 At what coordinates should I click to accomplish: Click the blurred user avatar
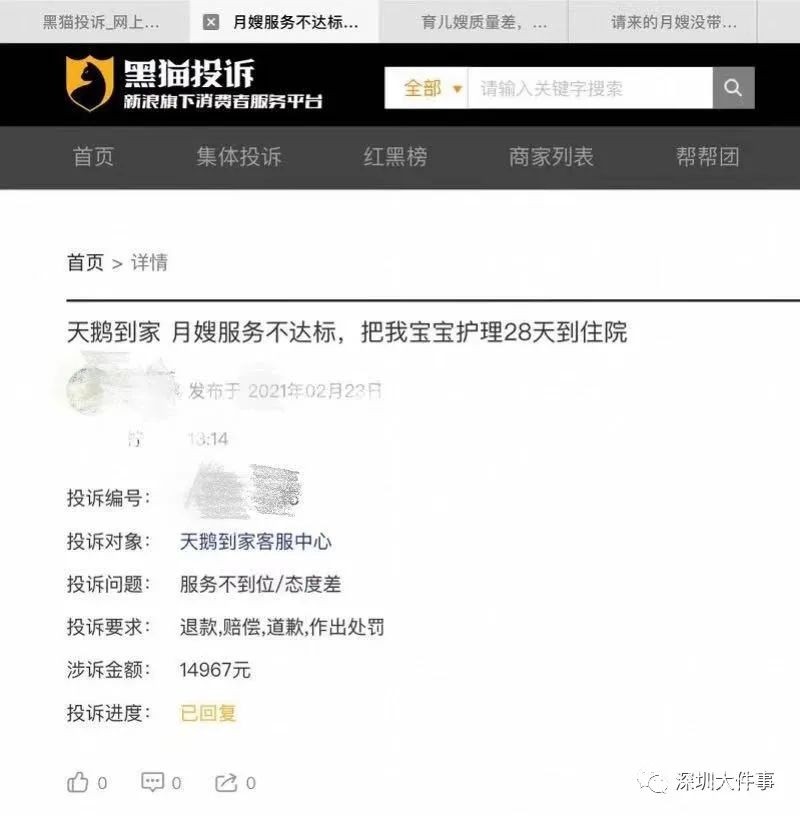(x=86, y=390)
